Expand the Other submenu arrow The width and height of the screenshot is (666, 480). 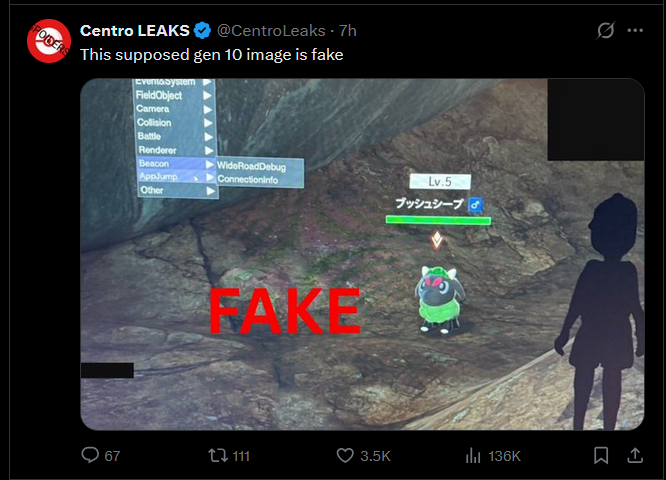210,191
